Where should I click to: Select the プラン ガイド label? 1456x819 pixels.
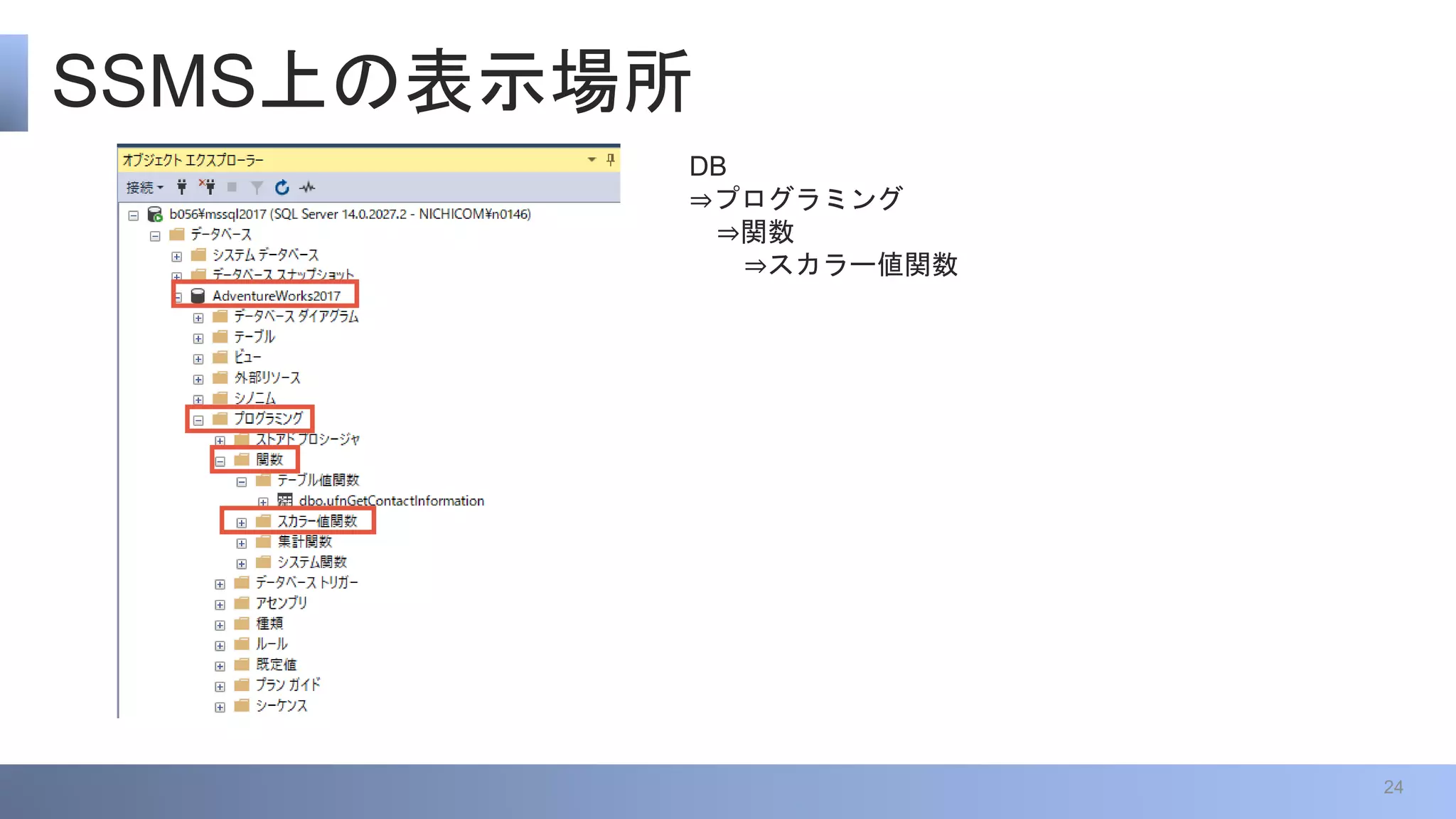288,685
